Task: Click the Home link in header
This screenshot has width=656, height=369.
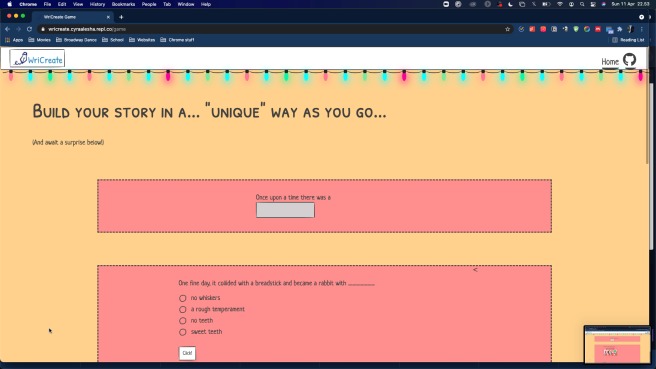Action: click(610, 62)
